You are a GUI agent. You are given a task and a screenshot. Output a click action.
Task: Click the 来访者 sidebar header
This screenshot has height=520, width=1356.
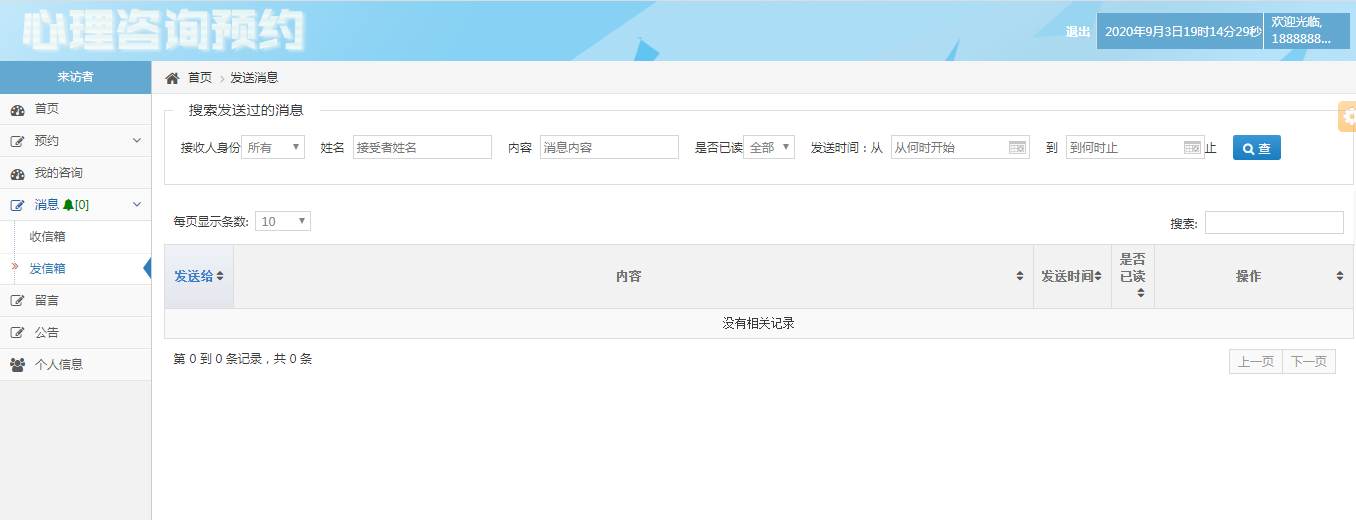tap(75, 77)
